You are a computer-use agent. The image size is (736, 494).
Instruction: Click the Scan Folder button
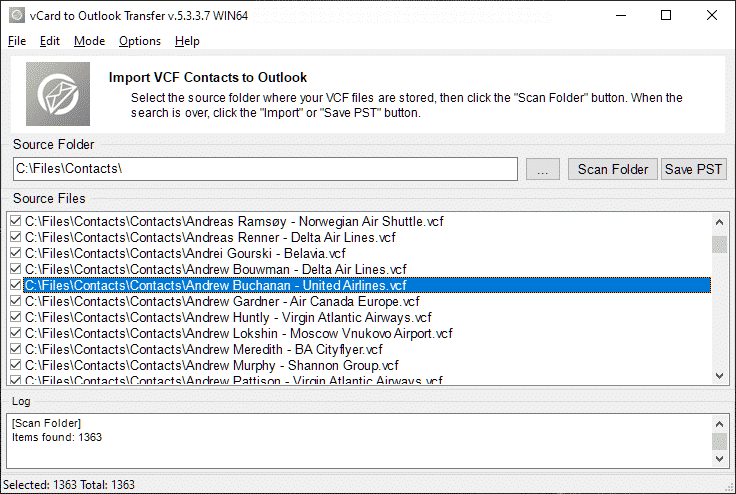point(613,170)
